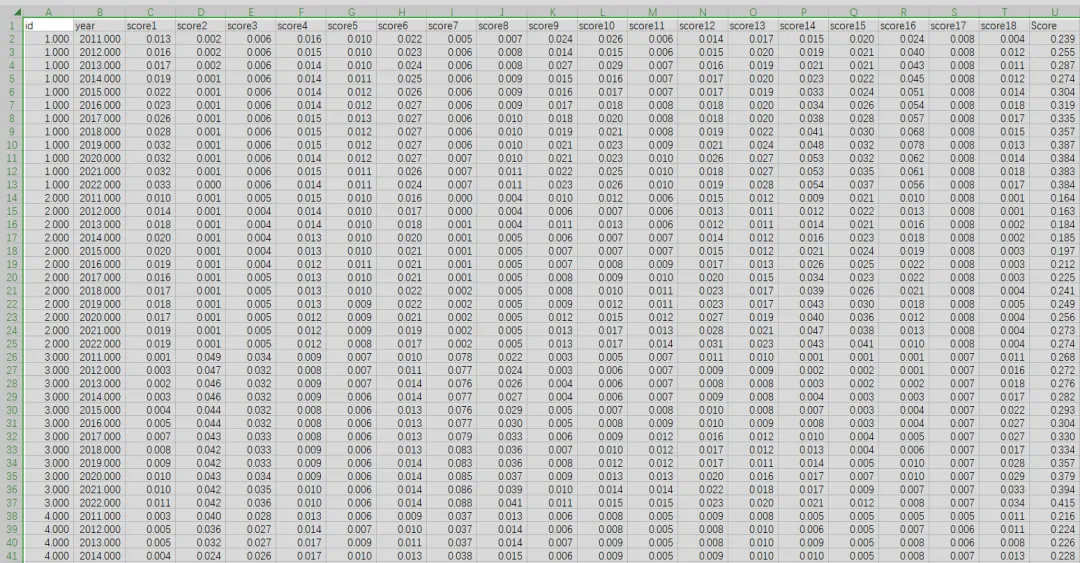Select the 'score18' header cell
This screenshot has width=1080, height=563.
[x=1004, y=25]
